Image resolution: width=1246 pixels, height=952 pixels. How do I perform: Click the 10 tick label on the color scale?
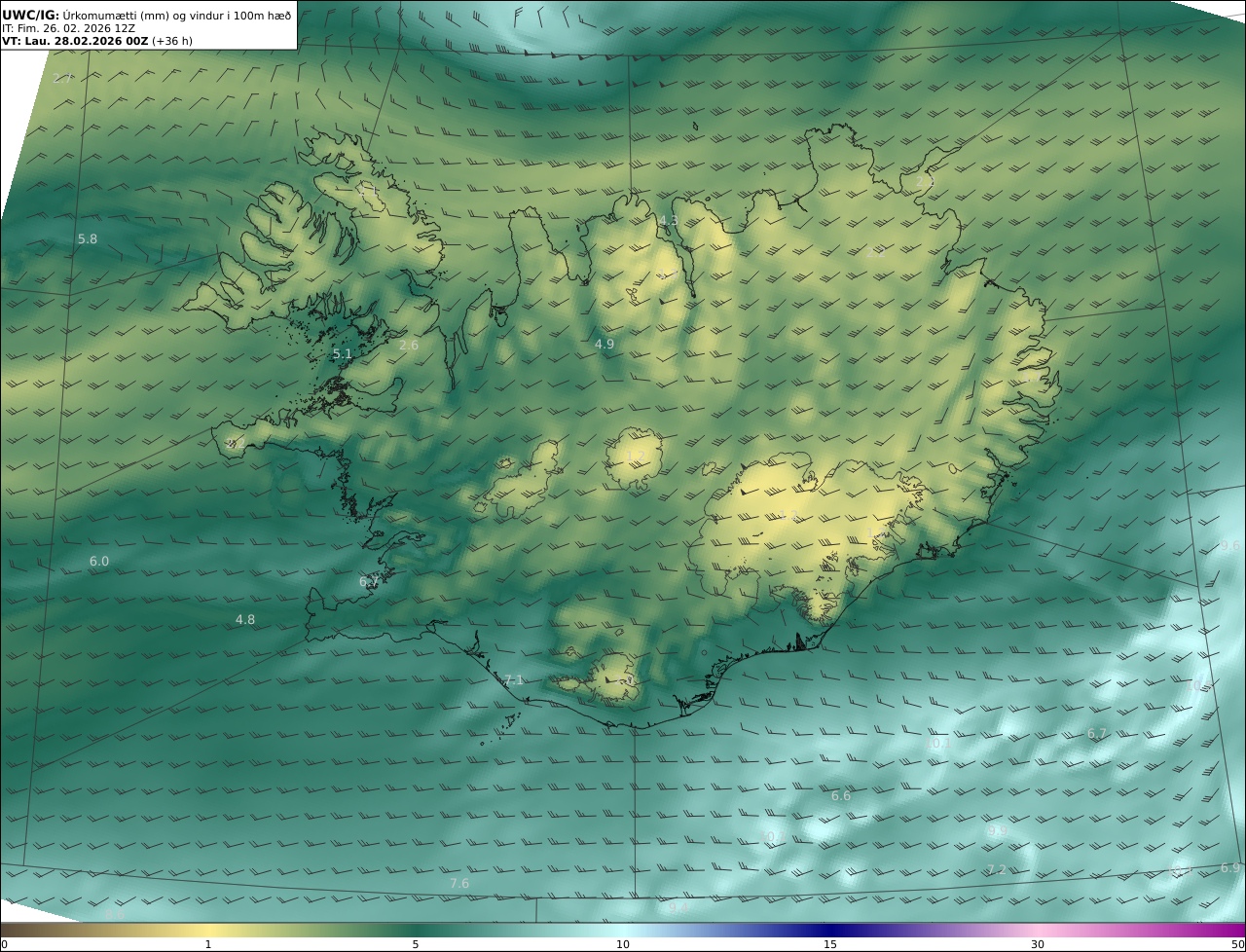tap(623, 944)
